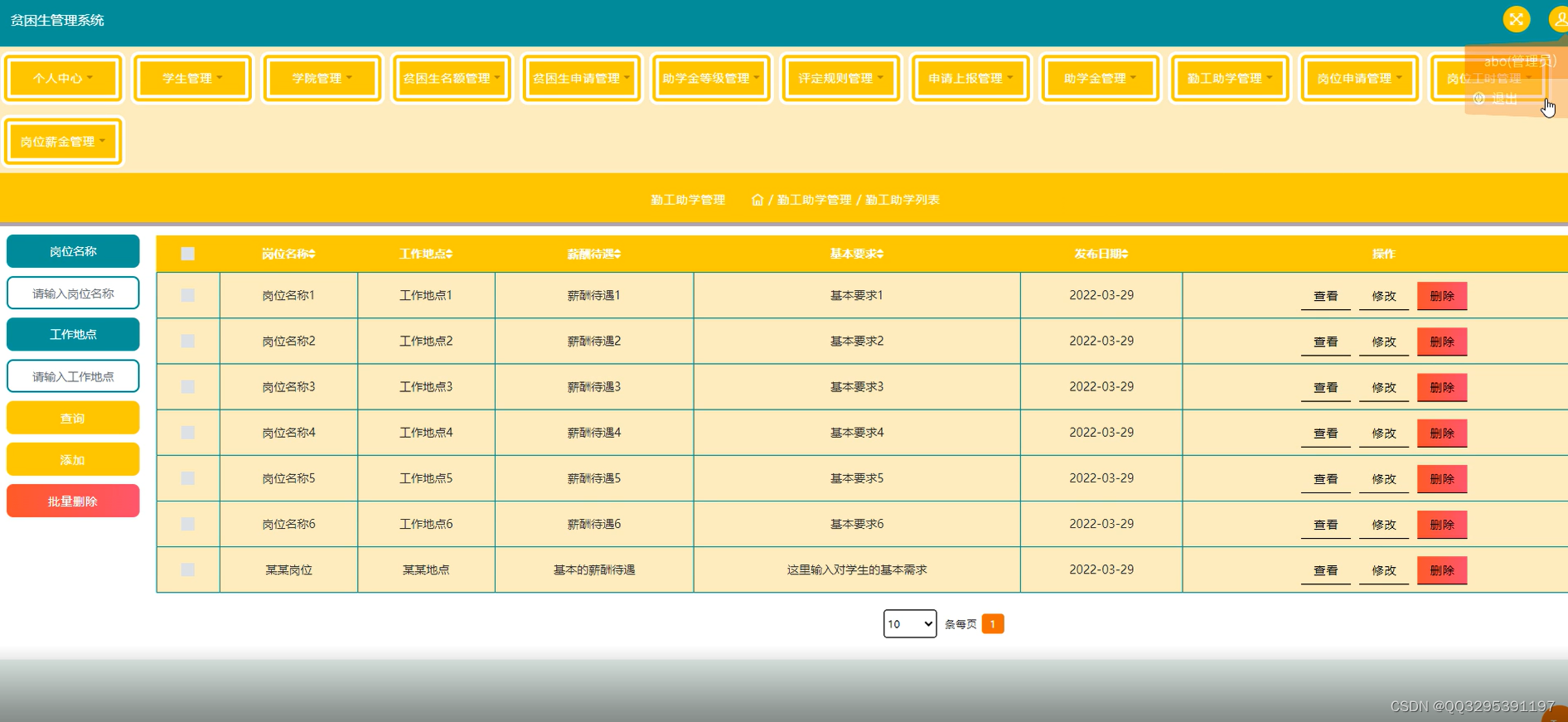Sort table by 工作地点 column arrows

point(449,254)
